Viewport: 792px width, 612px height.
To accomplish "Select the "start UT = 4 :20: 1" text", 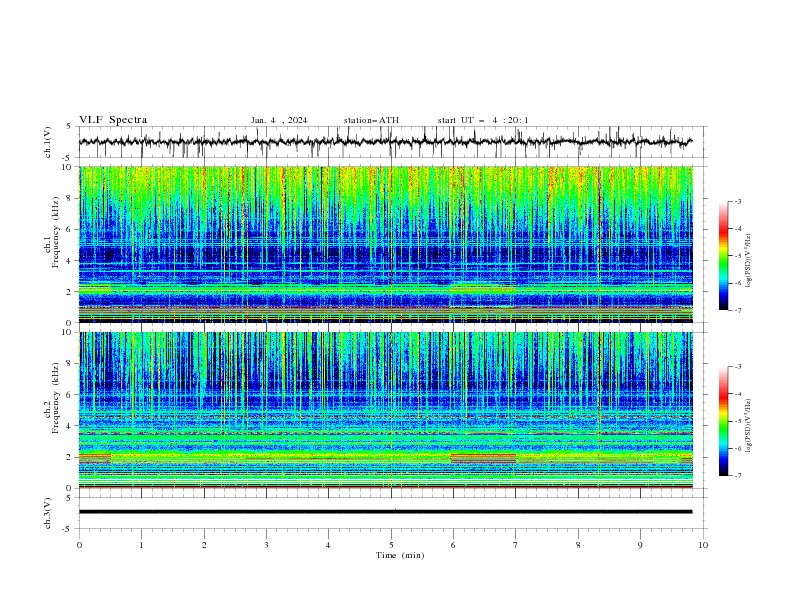I will coord(483,120).
